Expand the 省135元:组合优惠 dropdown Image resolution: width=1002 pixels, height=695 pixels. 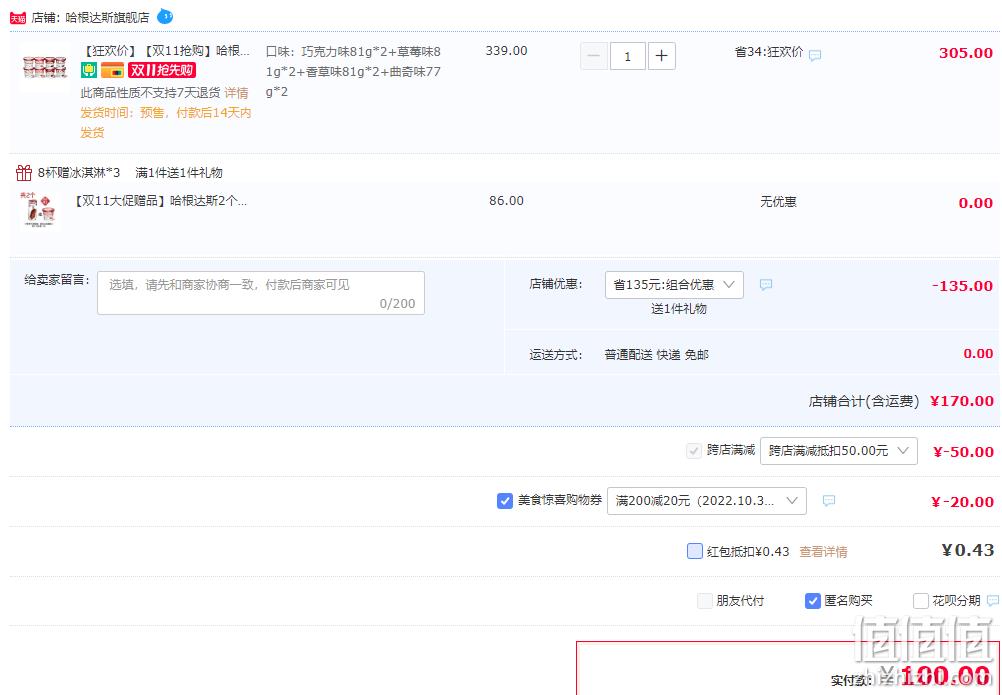[674, 285]
